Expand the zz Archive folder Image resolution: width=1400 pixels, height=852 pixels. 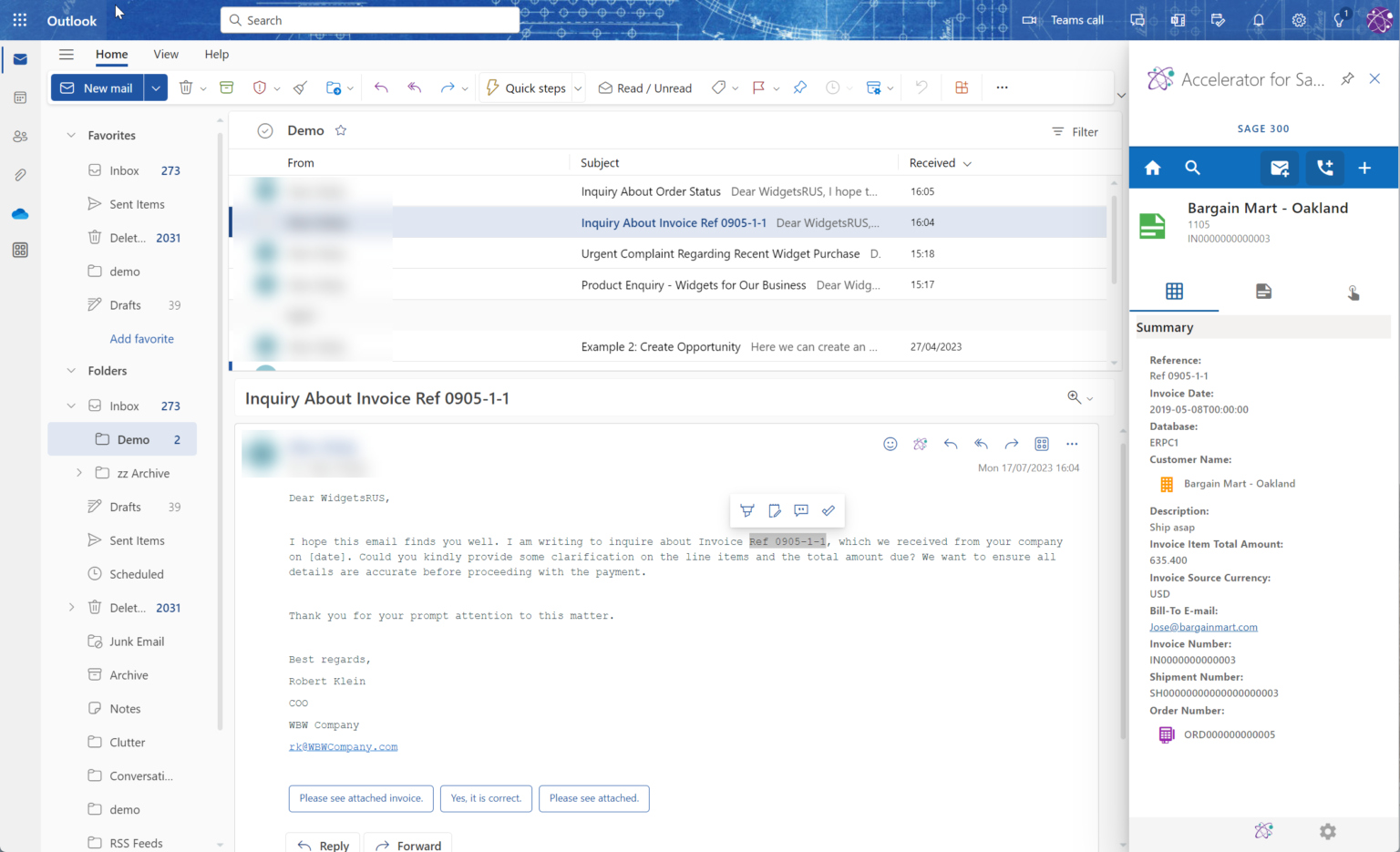(79, 473)
